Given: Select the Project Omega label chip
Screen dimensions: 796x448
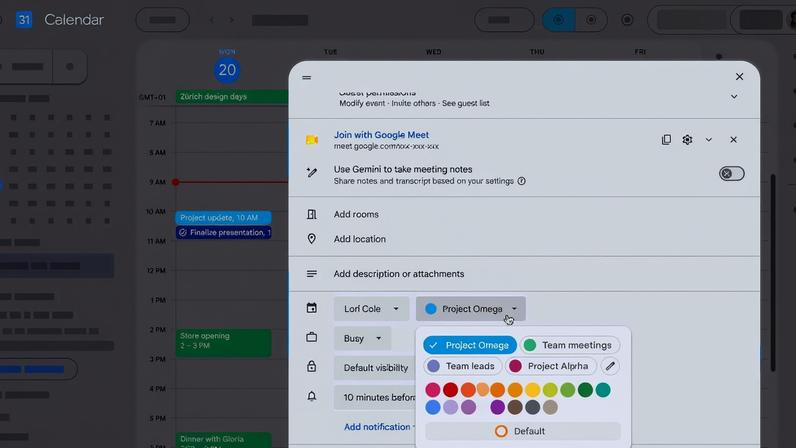Looking at the screenshot, I should click(x=470, y=345).
